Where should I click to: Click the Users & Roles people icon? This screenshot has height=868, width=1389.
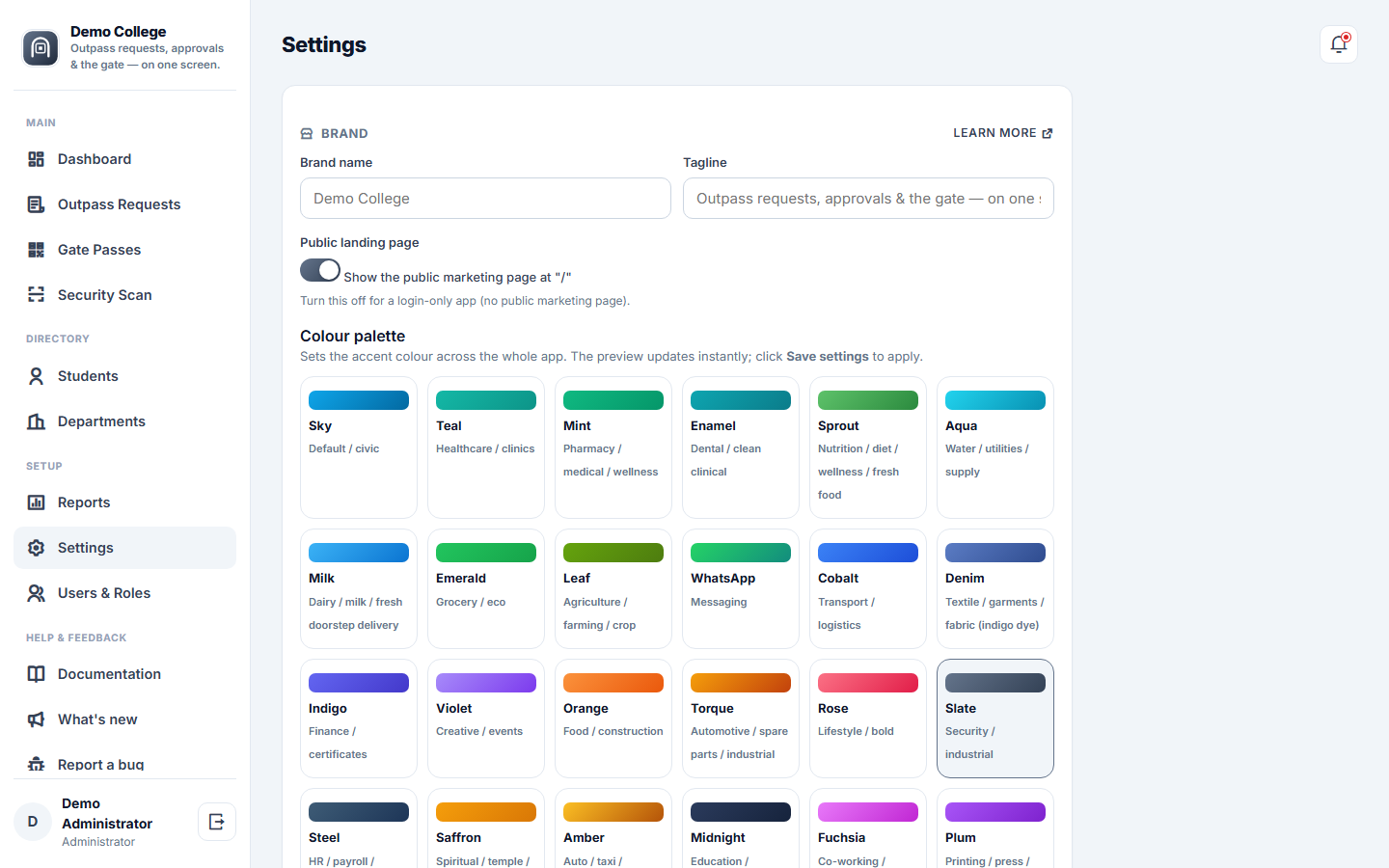coord(37,593)
